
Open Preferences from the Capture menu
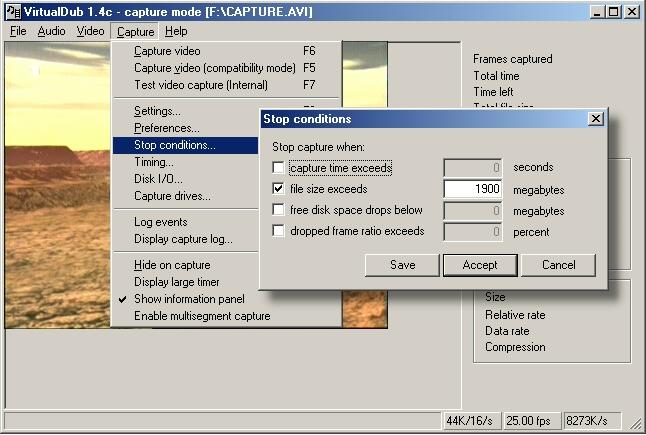pyautogui.click(x=167, y=128)
